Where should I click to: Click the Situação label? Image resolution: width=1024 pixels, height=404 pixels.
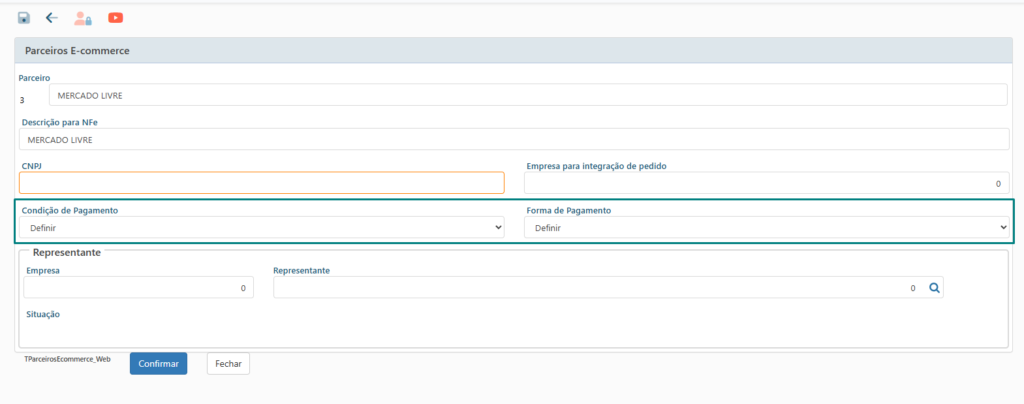pyautogui.click(x=43, y=314)
